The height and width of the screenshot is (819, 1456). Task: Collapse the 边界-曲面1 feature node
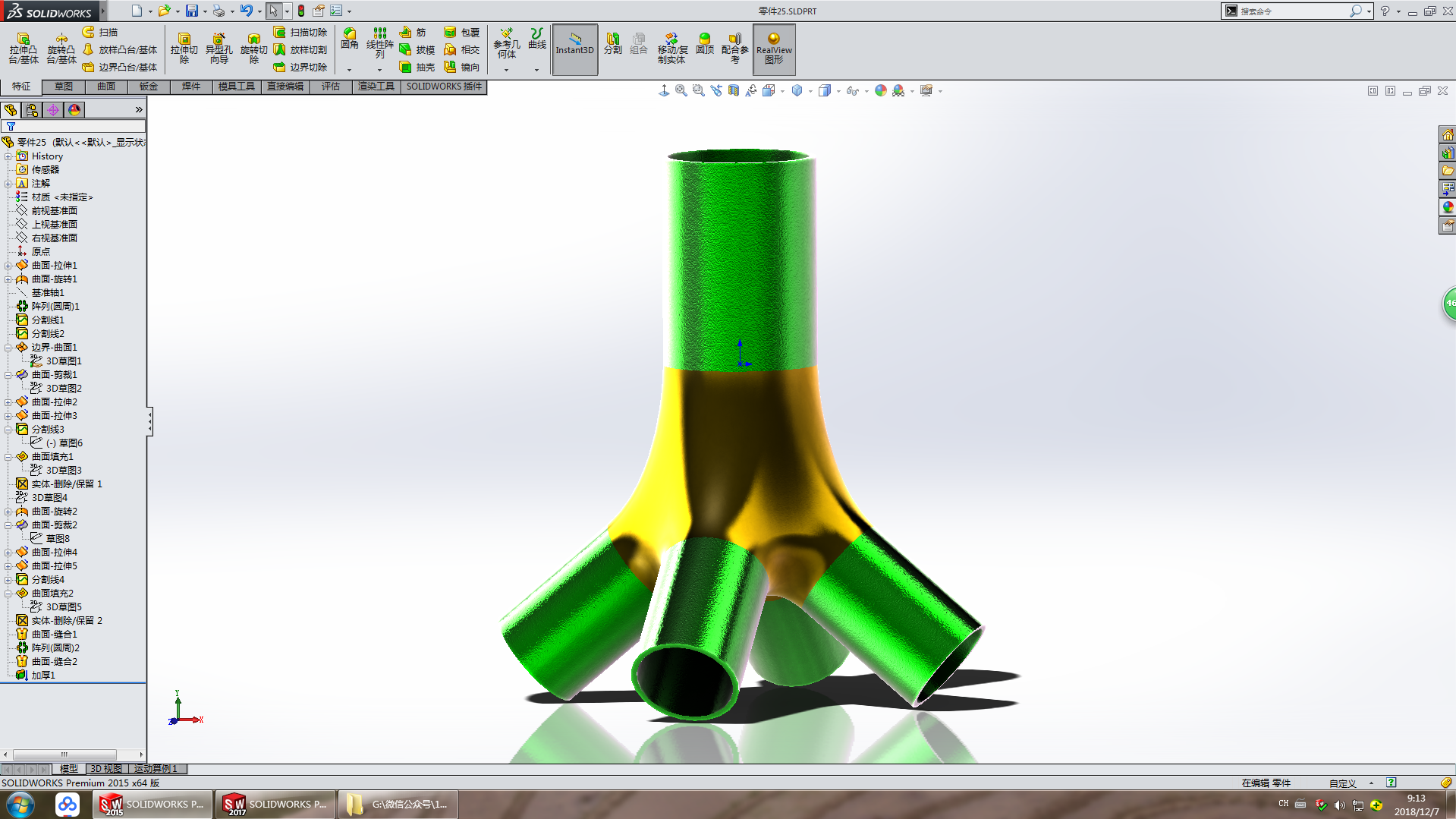pos(8,348)
